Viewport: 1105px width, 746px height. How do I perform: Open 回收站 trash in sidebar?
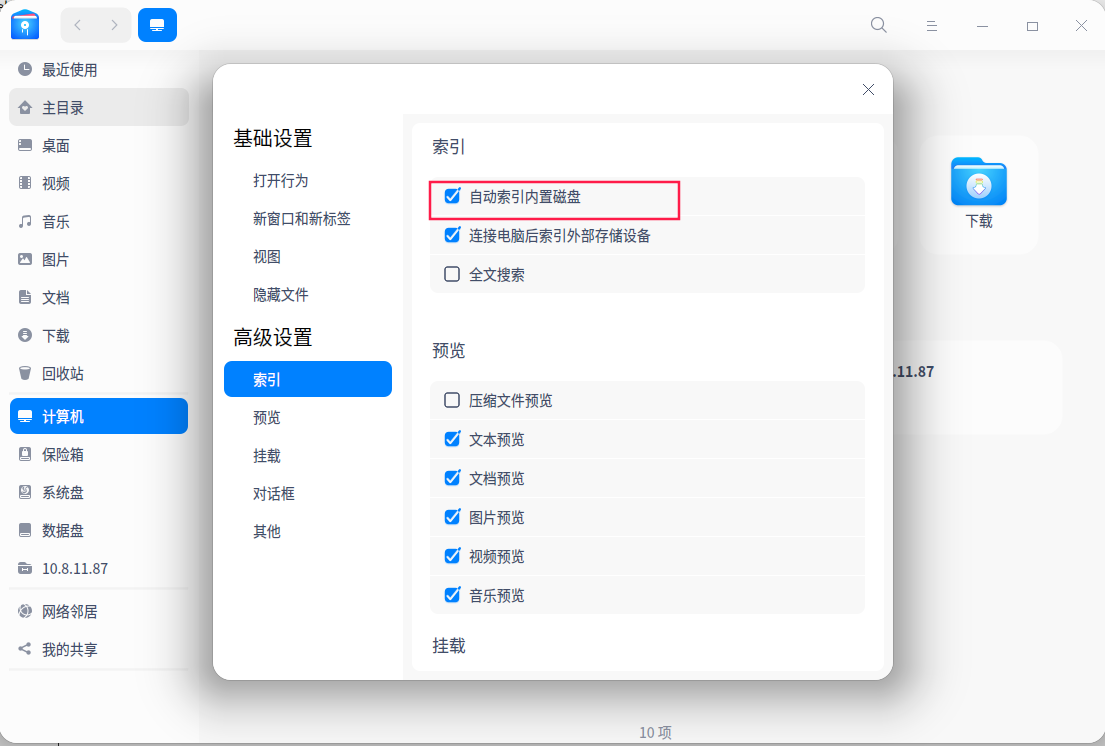click(x=62, y=374)
